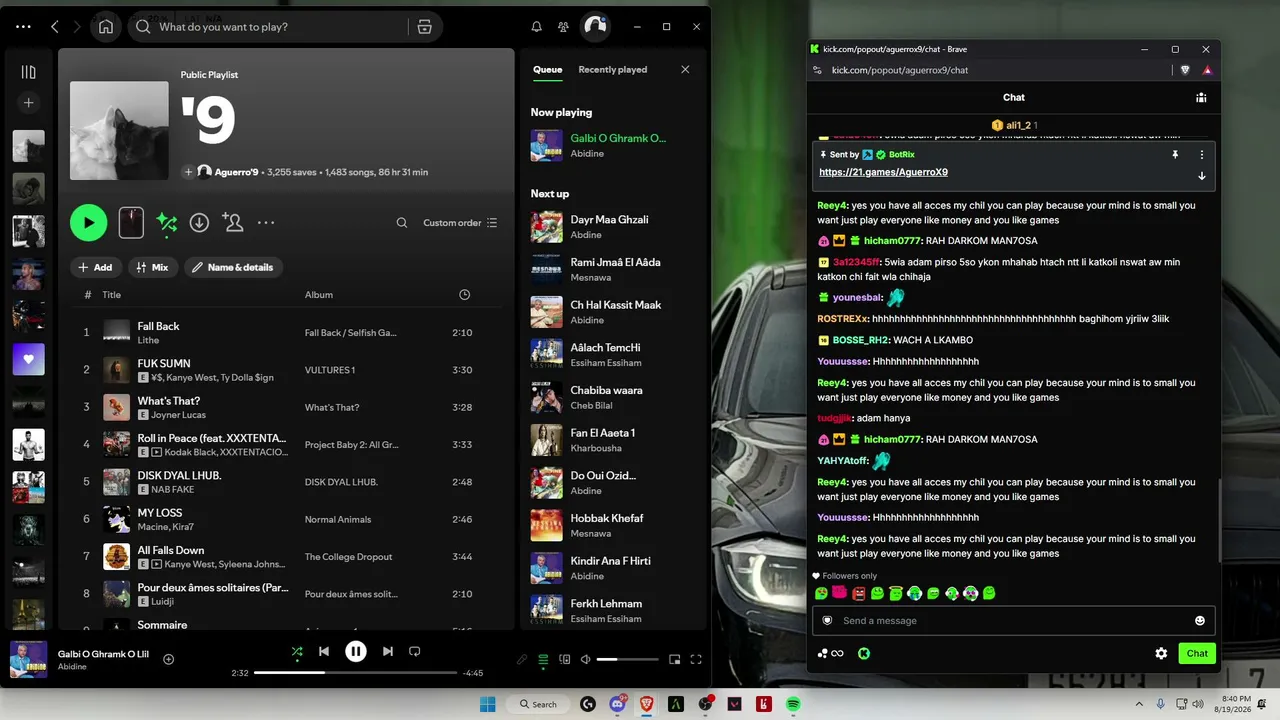Screen dimensions: 1280x720
Task: Expand the pinned message arrow
Action: click(x=1202, y=176)
